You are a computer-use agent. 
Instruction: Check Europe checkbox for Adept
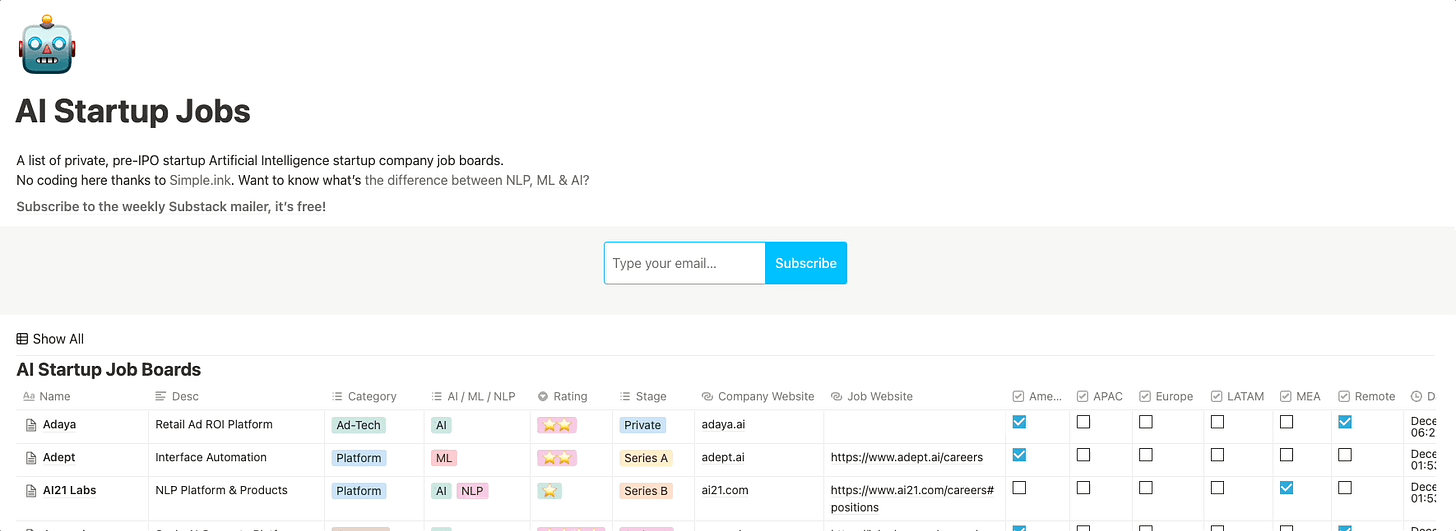click(1146, 455)
